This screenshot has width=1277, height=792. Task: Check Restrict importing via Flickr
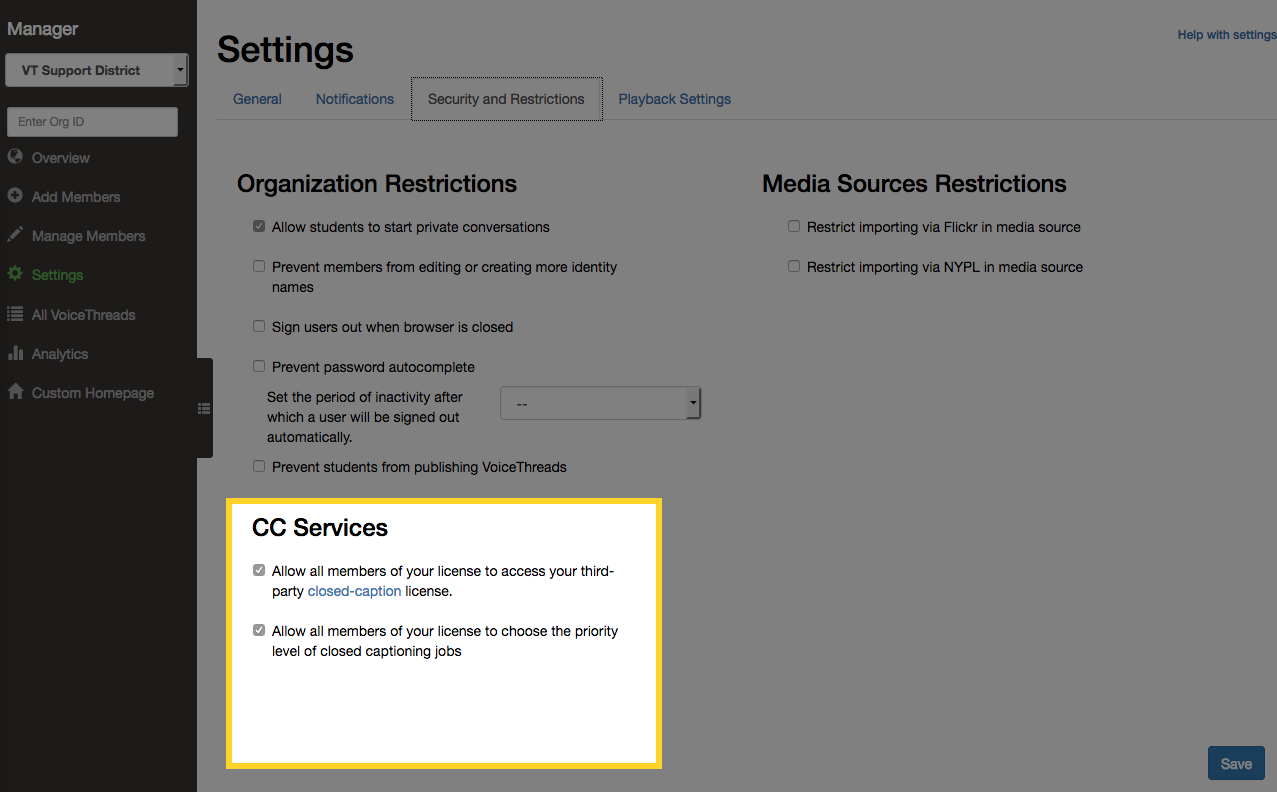tap(794, 227)
